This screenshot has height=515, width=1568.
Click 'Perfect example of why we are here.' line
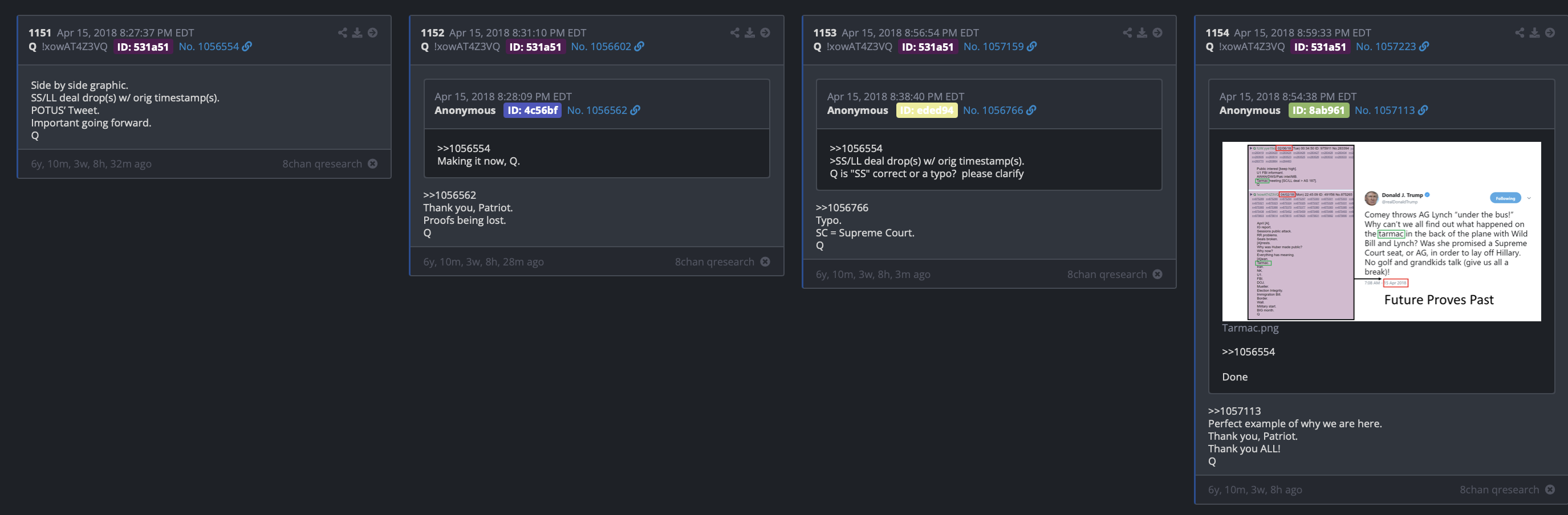point(1295,424)
